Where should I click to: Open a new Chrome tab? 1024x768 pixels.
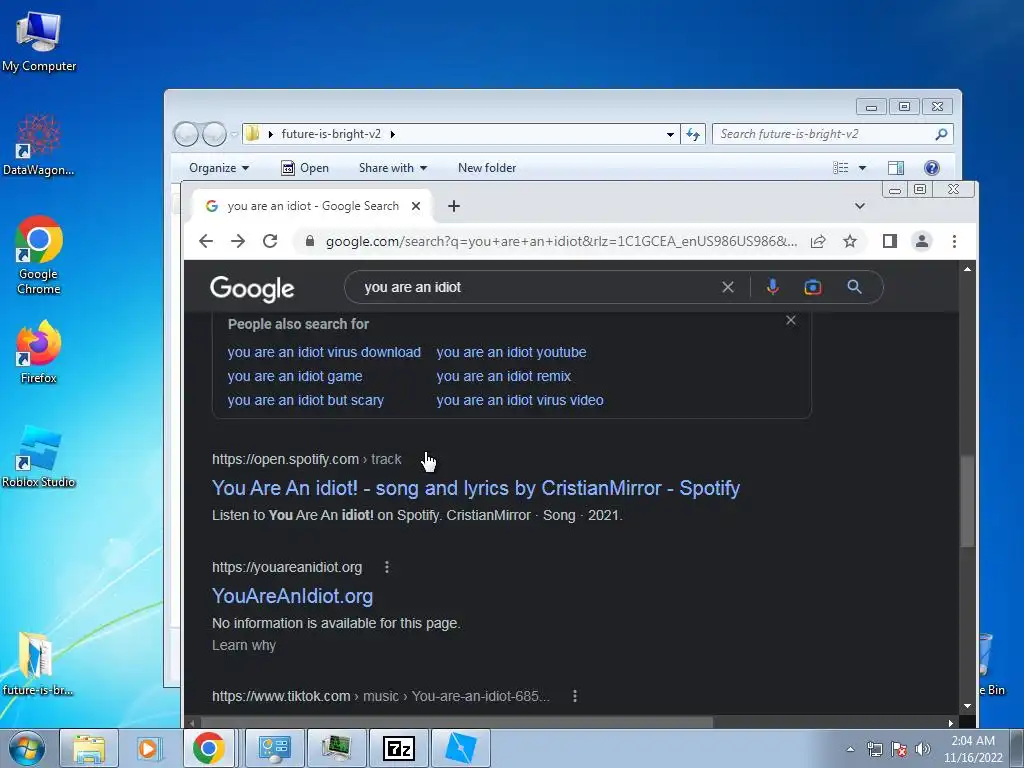(x=454, y=206)
